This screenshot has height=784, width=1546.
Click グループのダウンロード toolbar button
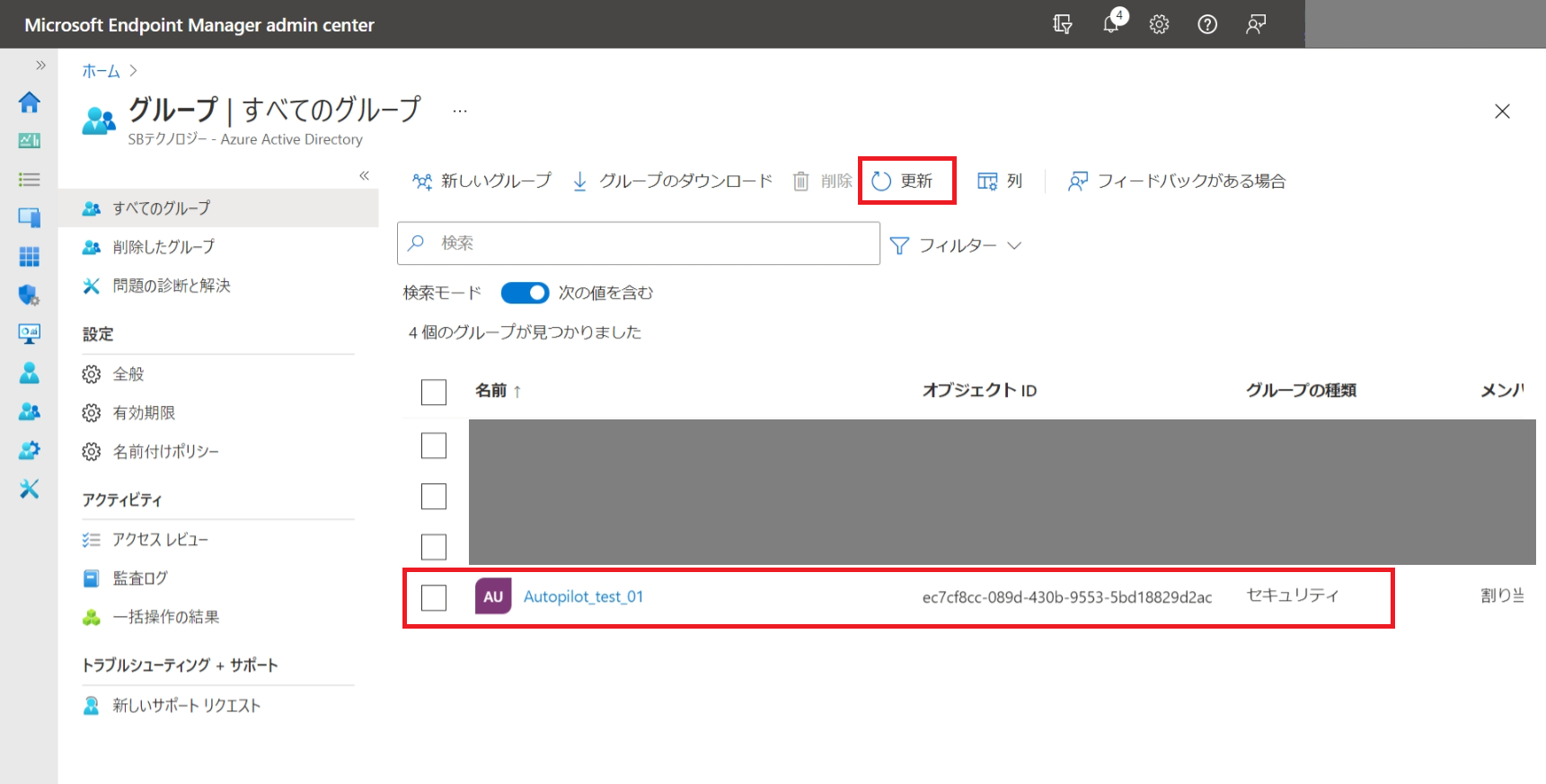pyautogui.click(x=672, y=181)
